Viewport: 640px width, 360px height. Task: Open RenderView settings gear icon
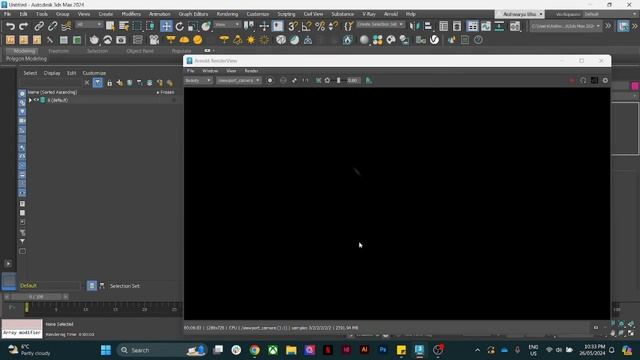[x=605, y=80]
